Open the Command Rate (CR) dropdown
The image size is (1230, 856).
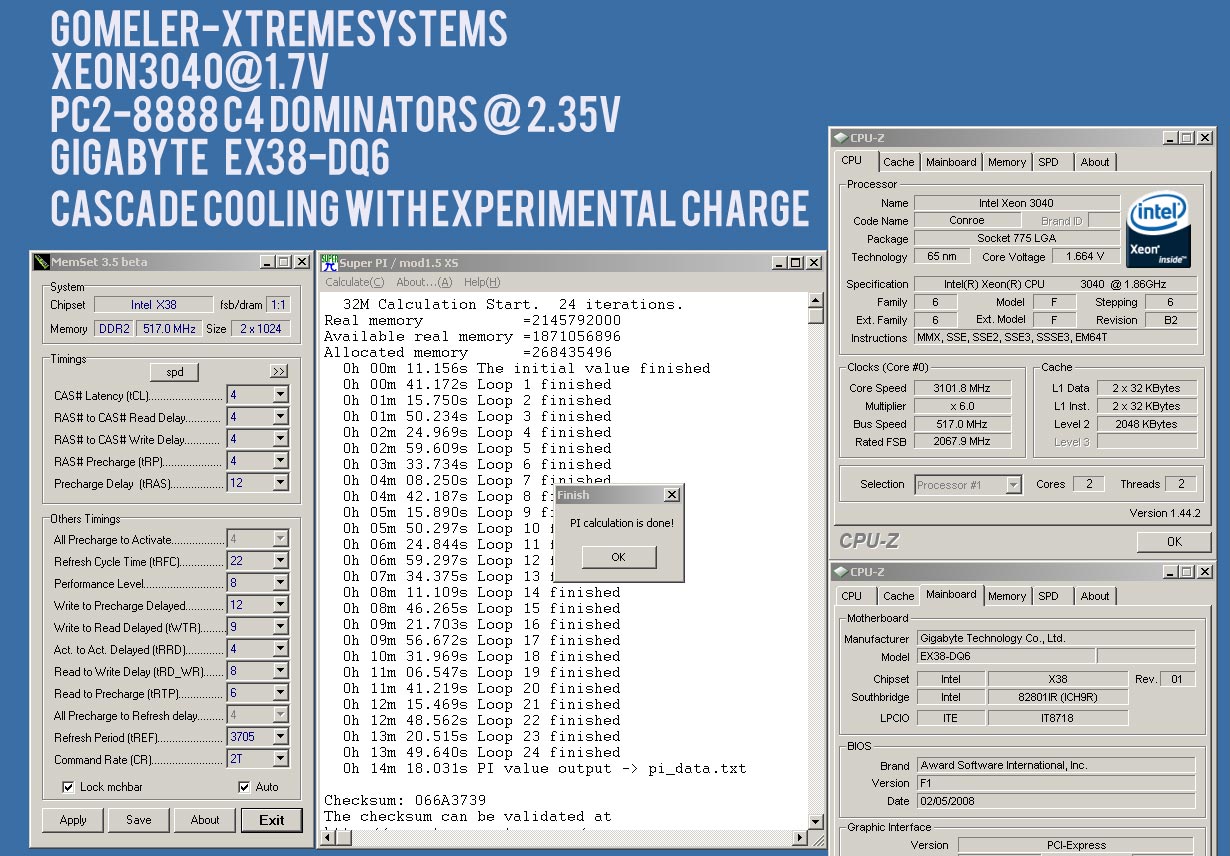(280, 759)
